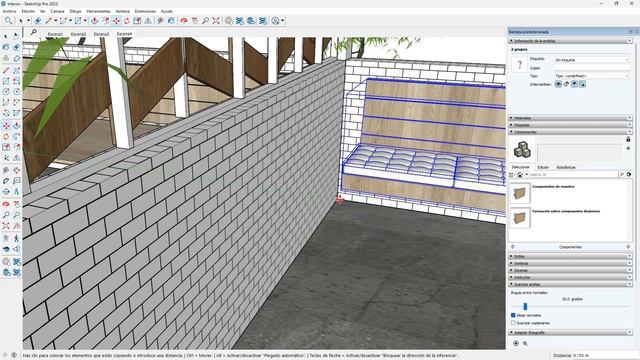Click the angle slider under Ángulo entre normales
The image size is (640, 360).
coord(525,306)
